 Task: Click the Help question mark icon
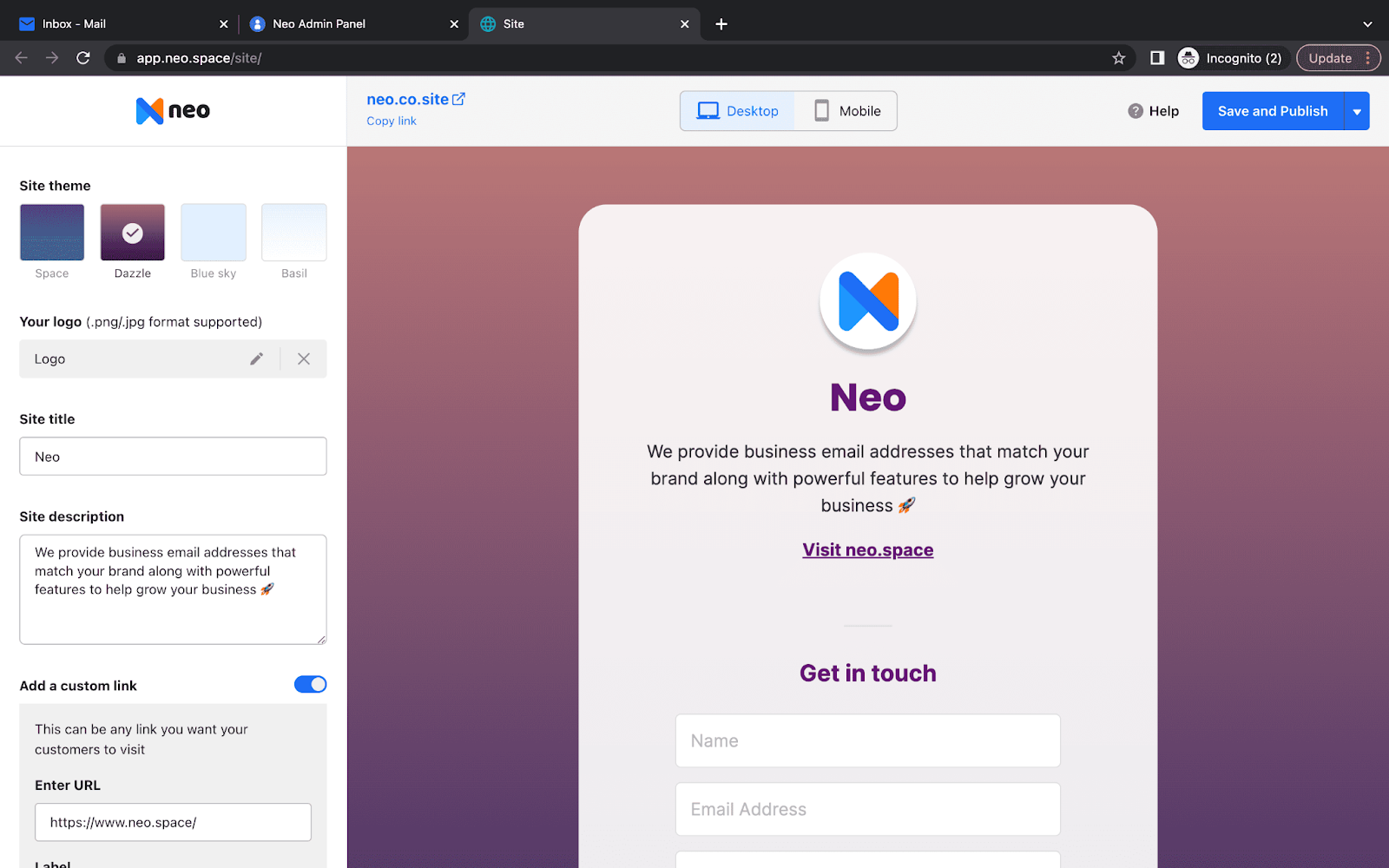click(x=1136, y=111)
